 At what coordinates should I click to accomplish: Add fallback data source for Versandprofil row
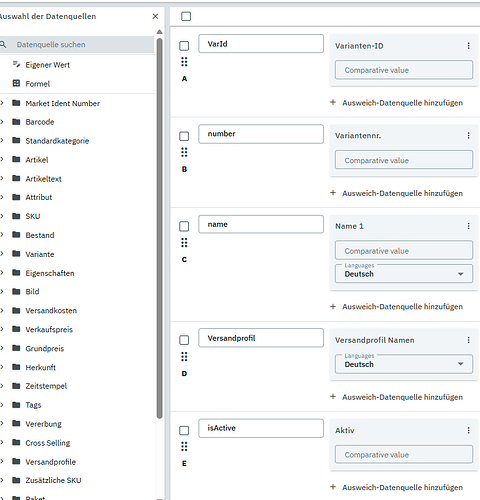(x=396, y=397)
